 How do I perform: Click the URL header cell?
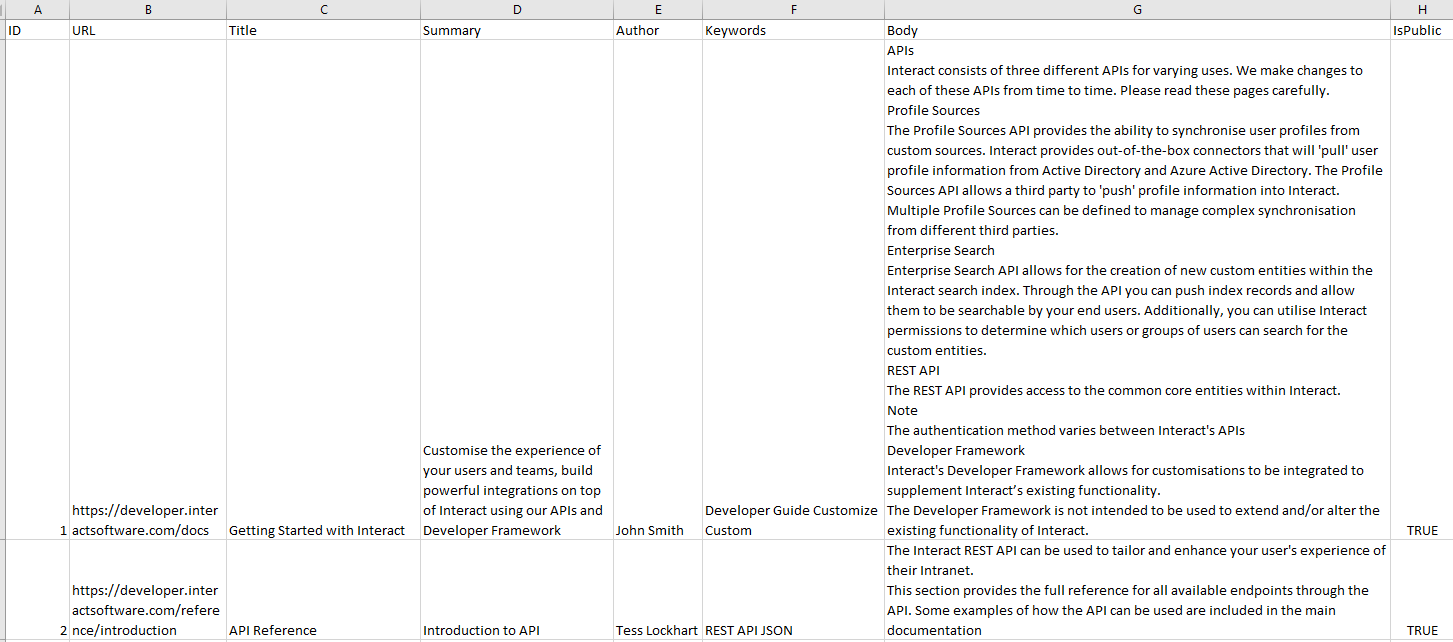(x=148, y=30)
